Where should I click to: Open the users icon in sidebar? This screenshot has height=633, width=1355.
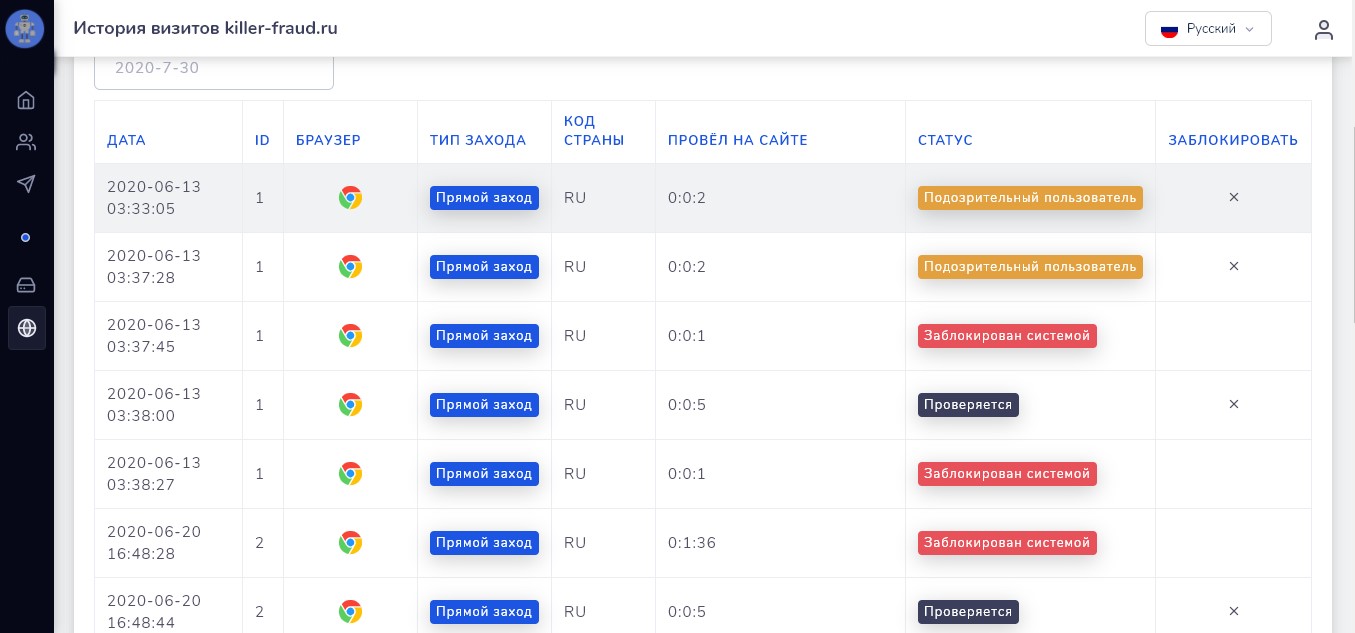(x=26, y=142)
